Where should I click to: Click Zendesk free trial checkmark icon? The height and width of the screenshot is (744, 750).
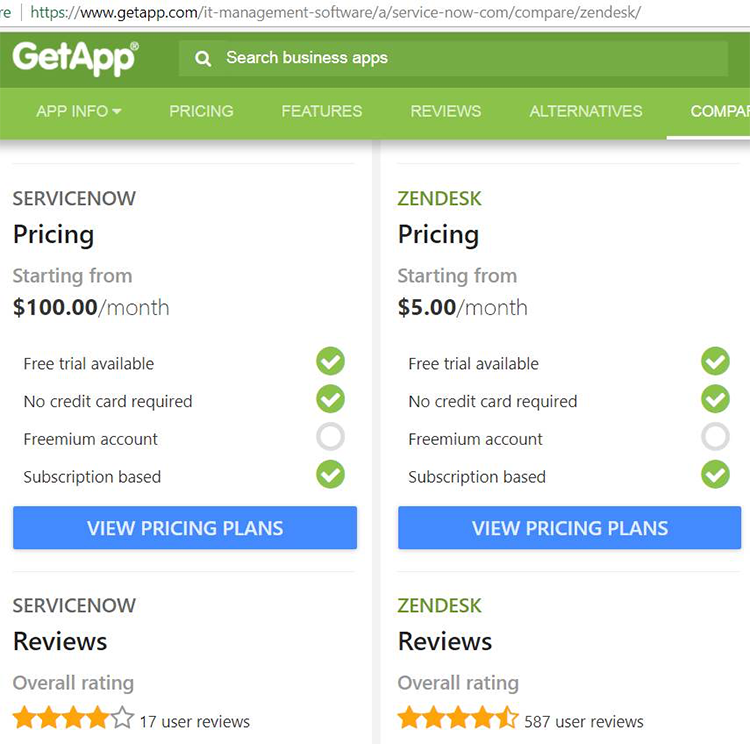[x=715, y=362]
